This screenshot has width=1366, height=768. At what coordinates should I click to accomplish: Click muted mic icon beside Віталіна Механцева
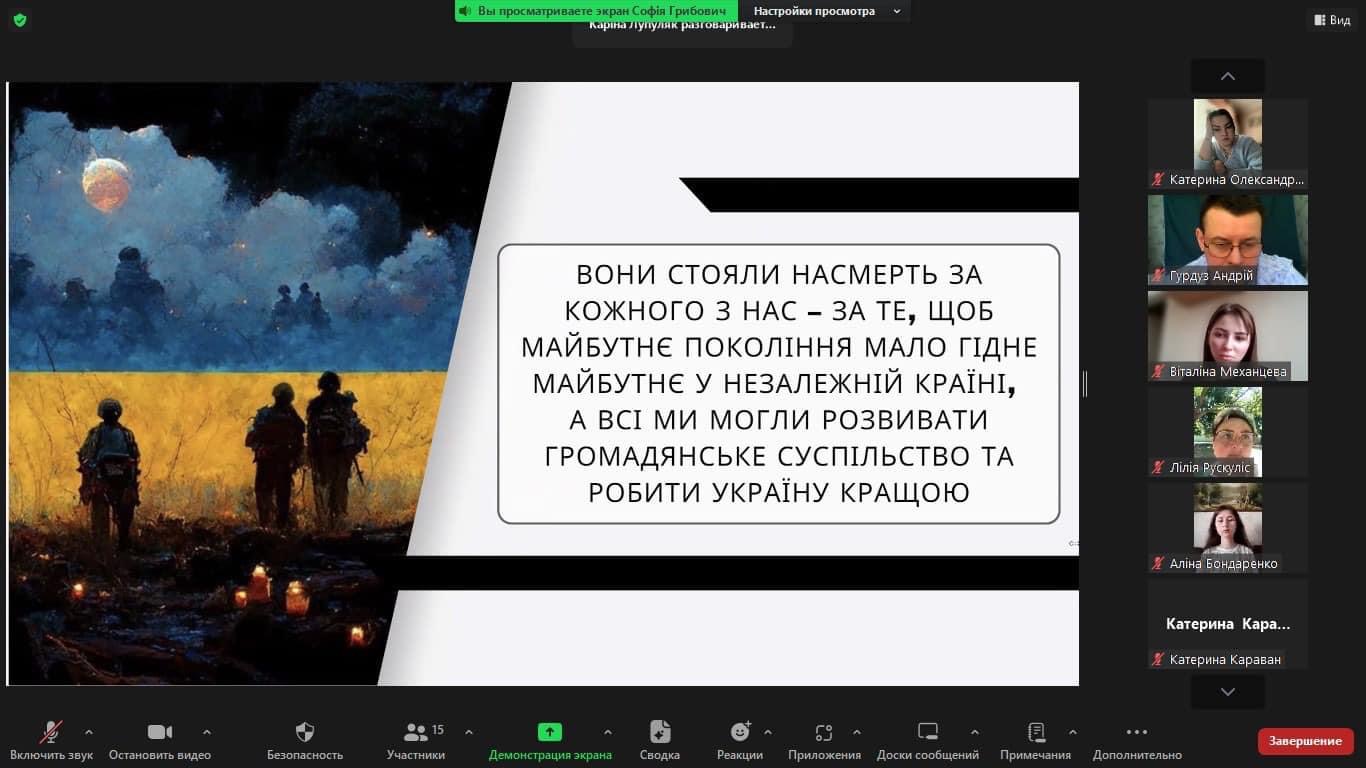1158,372
